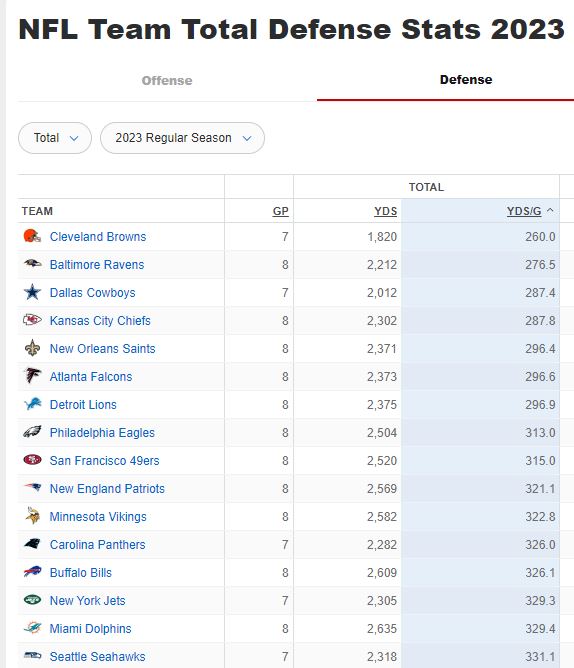Image resolution: width=574 pixels, height=668 pixels.
Task: Open the New York Jets team link
Action: [87, 600]
